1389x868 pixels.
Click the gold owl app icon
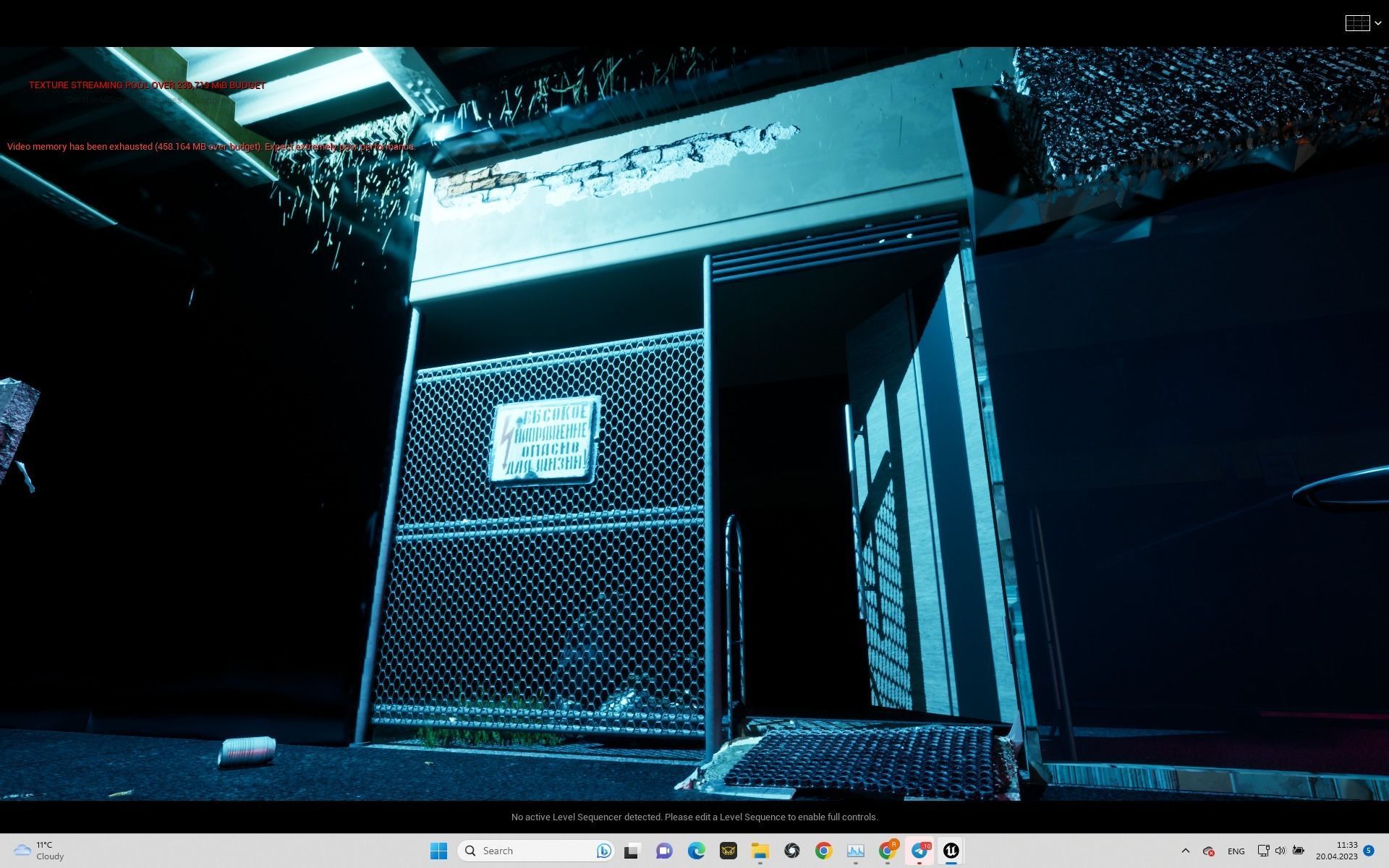(x=728, y=851)
